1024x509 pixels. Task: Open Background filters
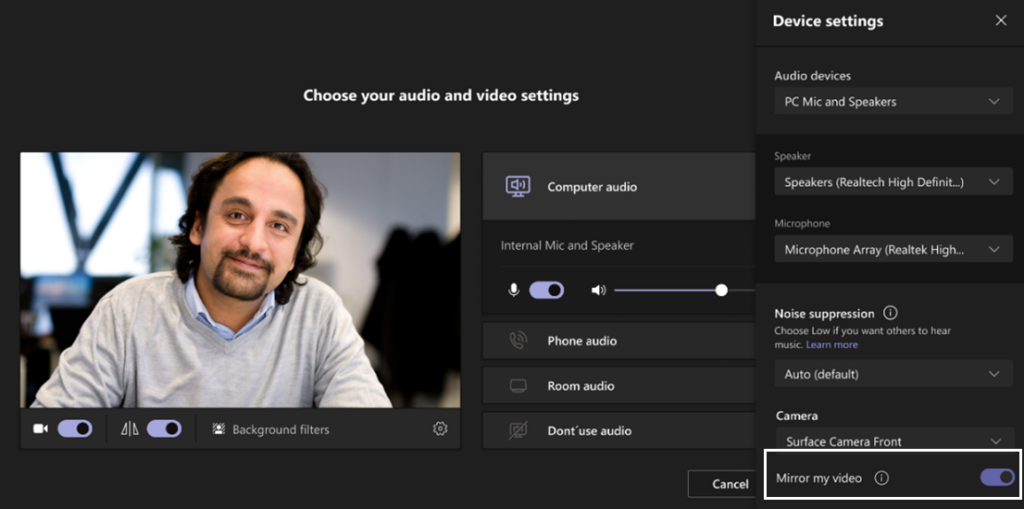coord(271,430)
